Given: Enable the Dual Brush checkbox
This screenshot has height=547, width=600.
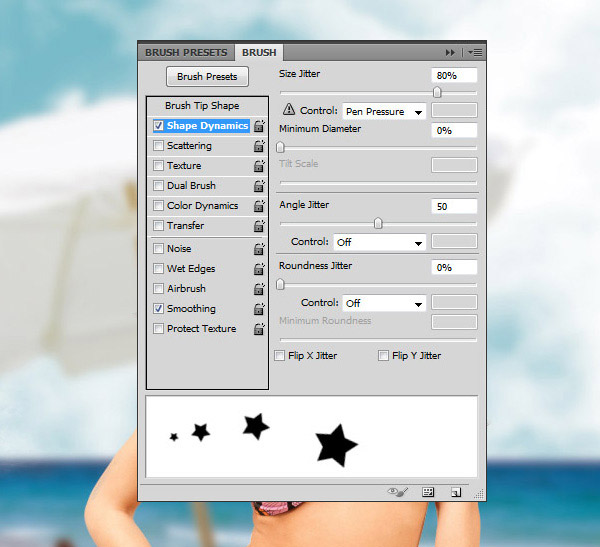Looking at the screenshot, I should [158, 185].
